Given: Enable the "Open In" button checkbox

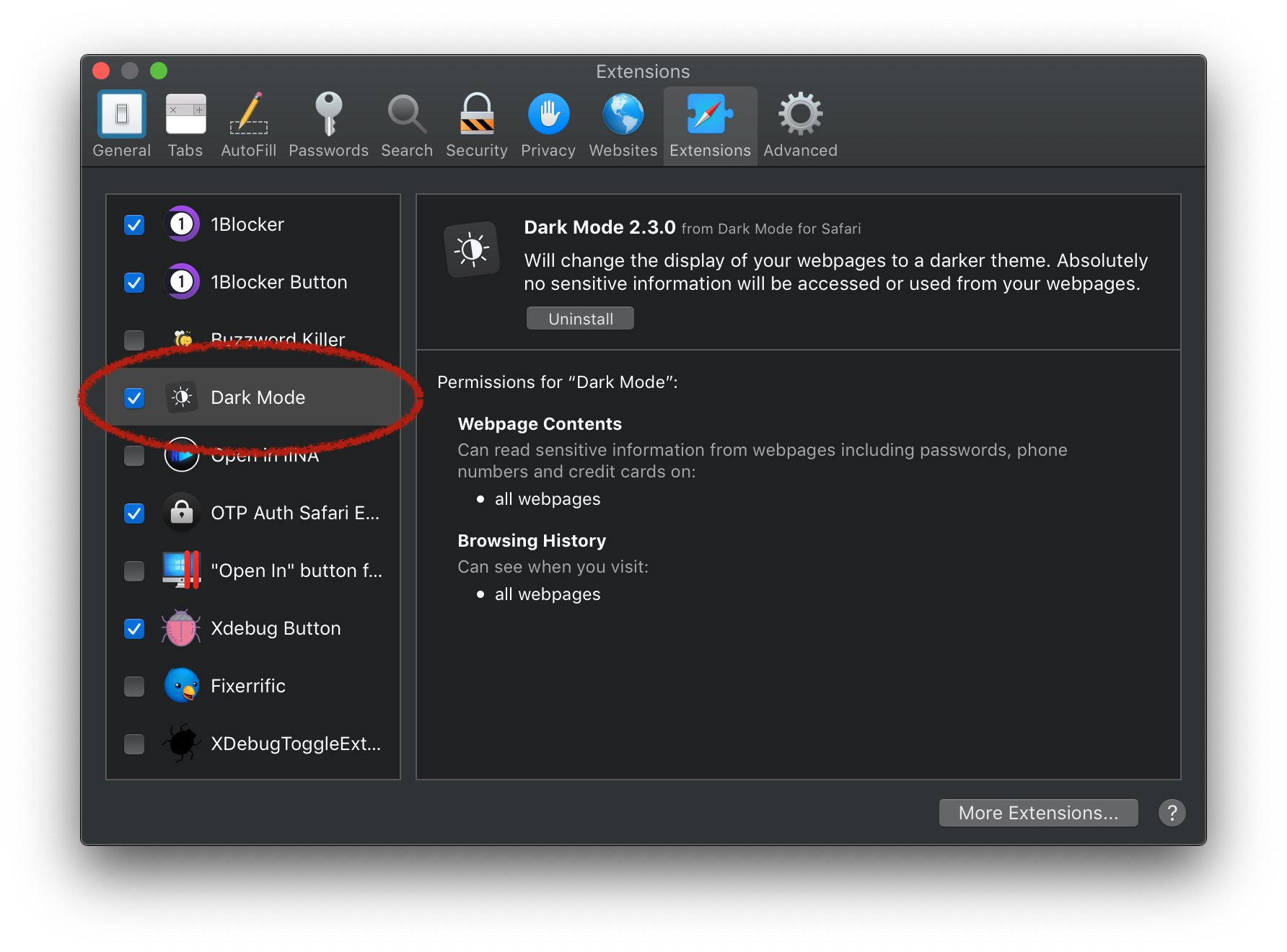Looking at the screenshot, I should coord(134,571).
